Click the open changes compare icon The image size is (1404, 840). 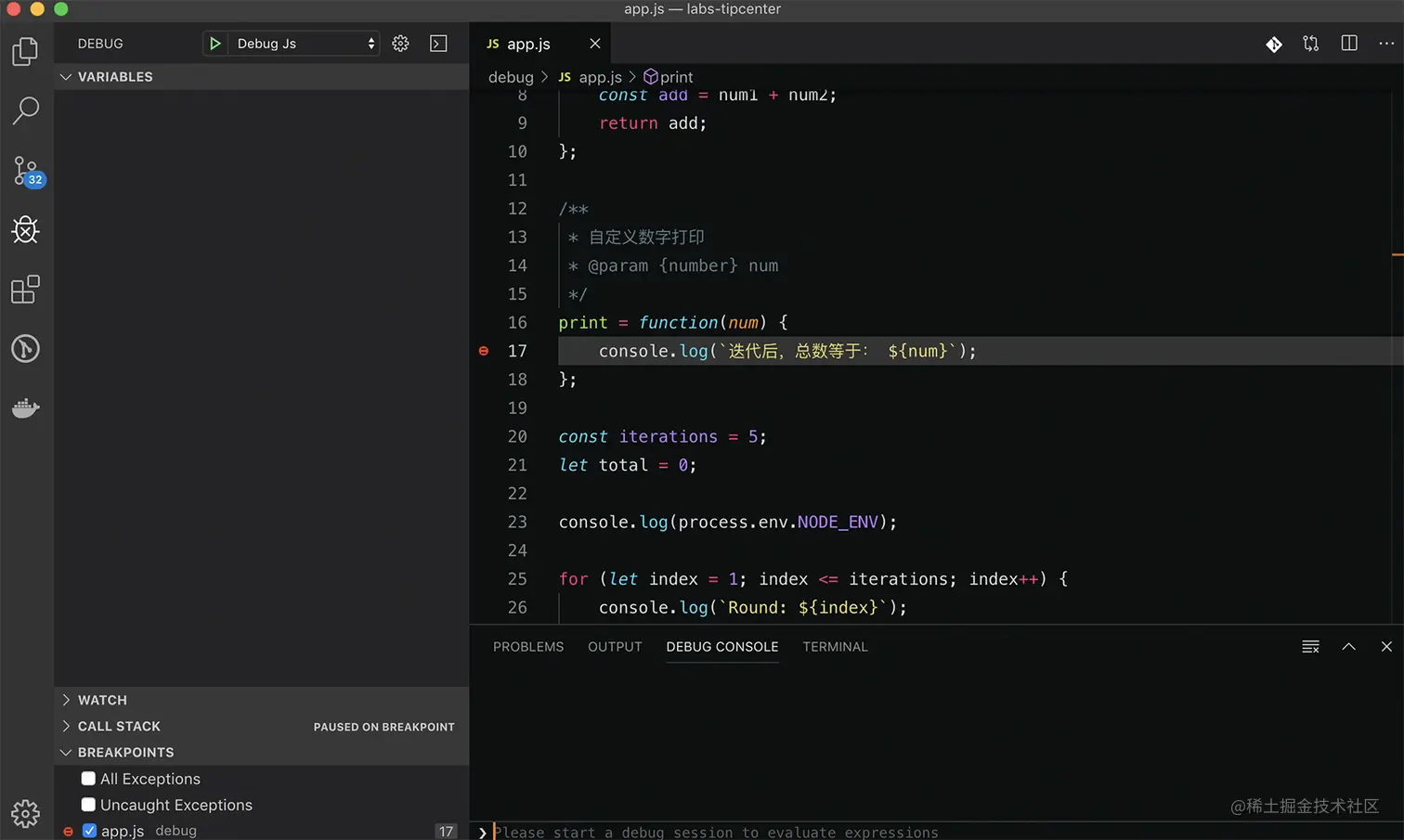pos(1311,44)
